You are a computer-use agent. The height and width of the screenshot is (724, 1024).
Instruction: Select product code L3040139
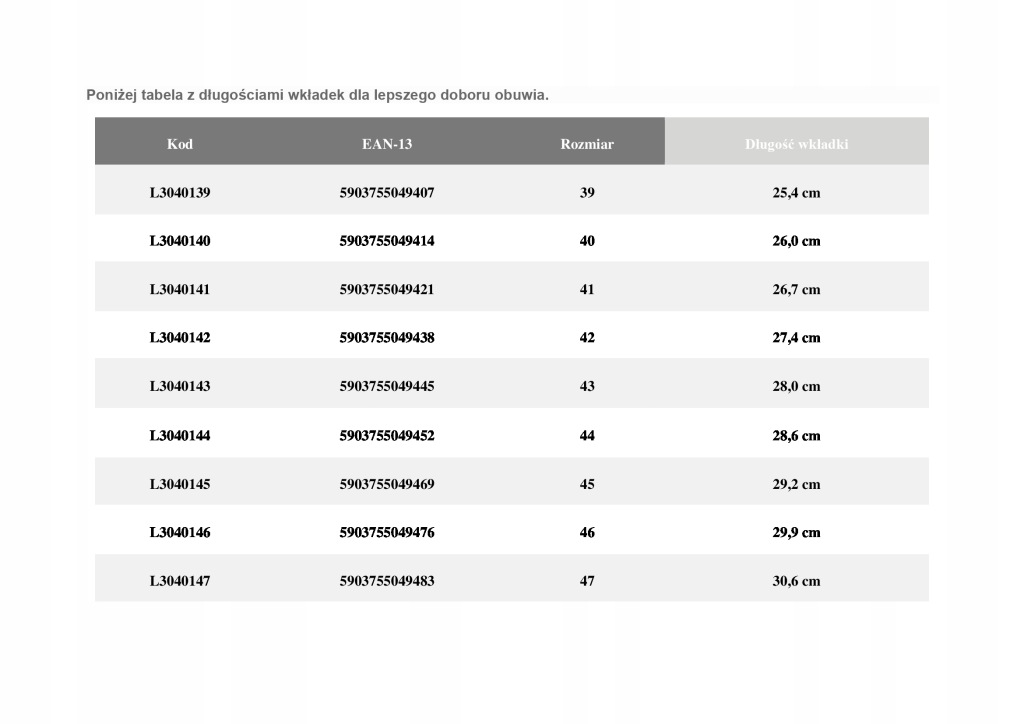180,192
